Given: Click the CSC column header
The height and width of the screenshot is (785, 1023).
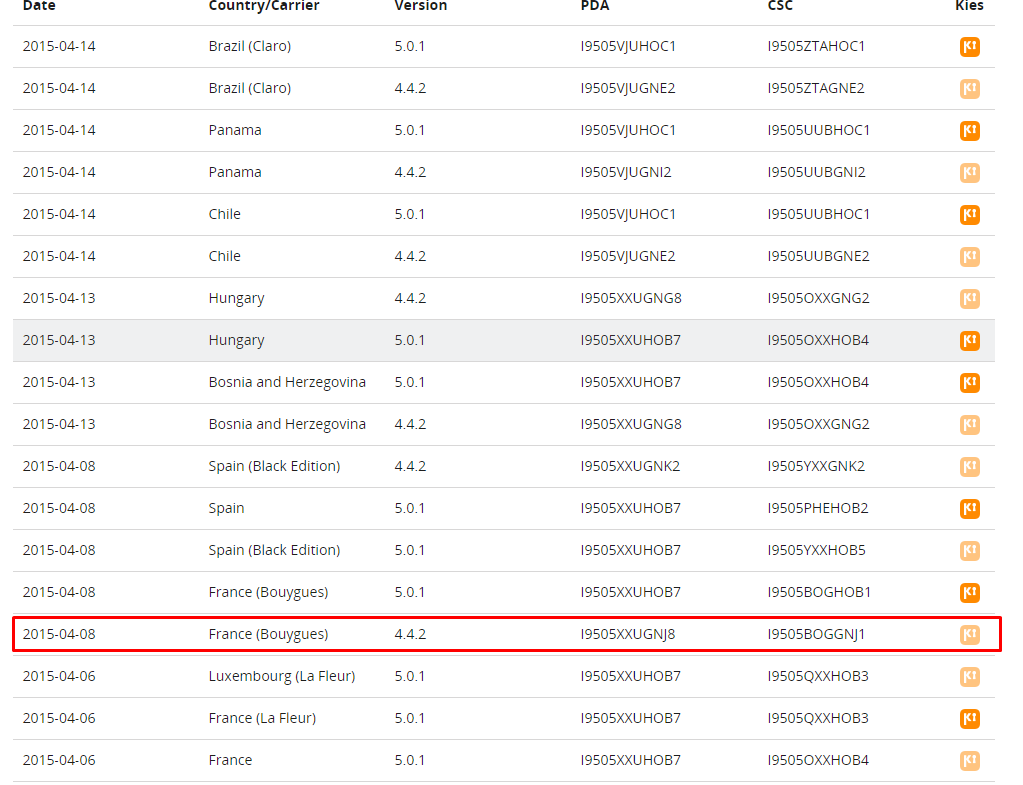Looking at the screenshot, I should pos(780,5).
